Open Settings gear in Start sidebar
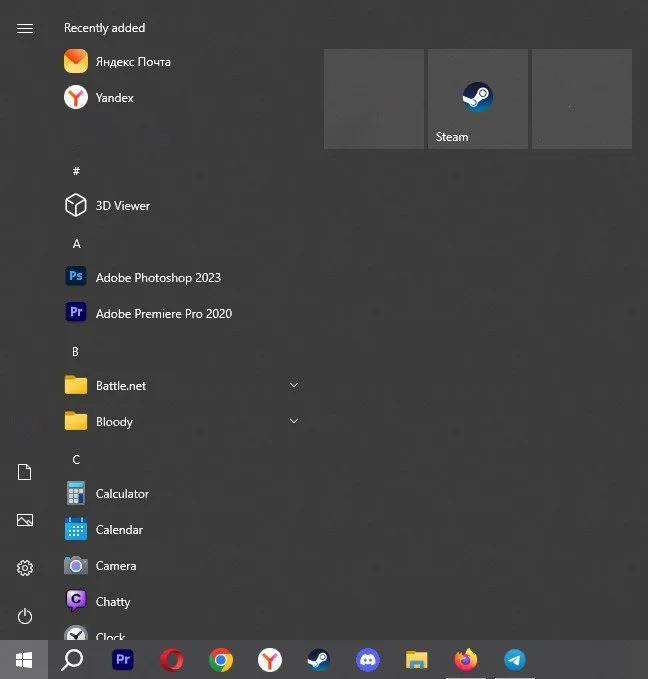Image resolution: width=648 pixels, height=679 pixels. tap(25, 568)
